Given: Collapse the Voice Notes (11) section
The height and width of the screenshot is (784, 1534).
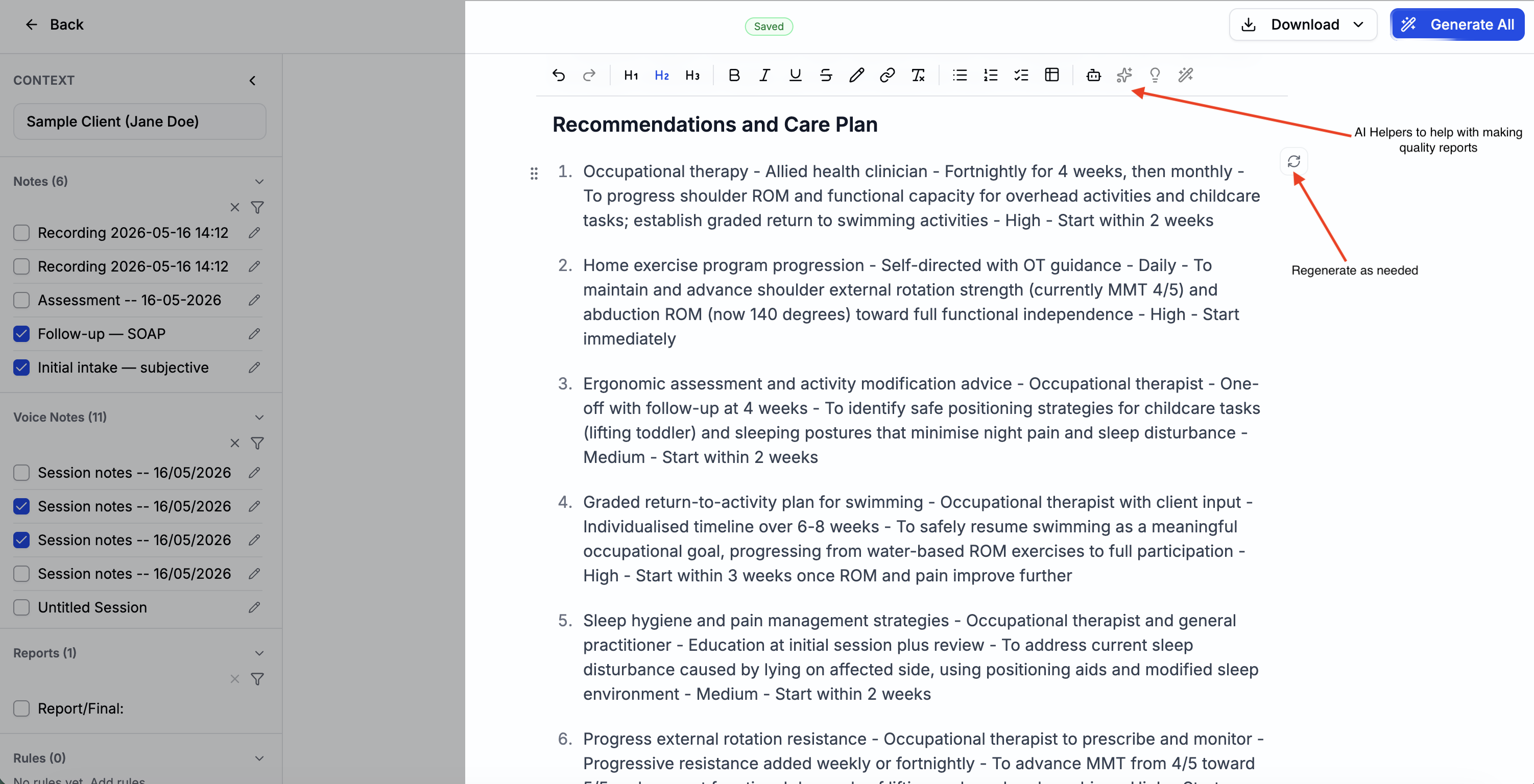Looking at the screenshot, I should [x=259, y=418].
